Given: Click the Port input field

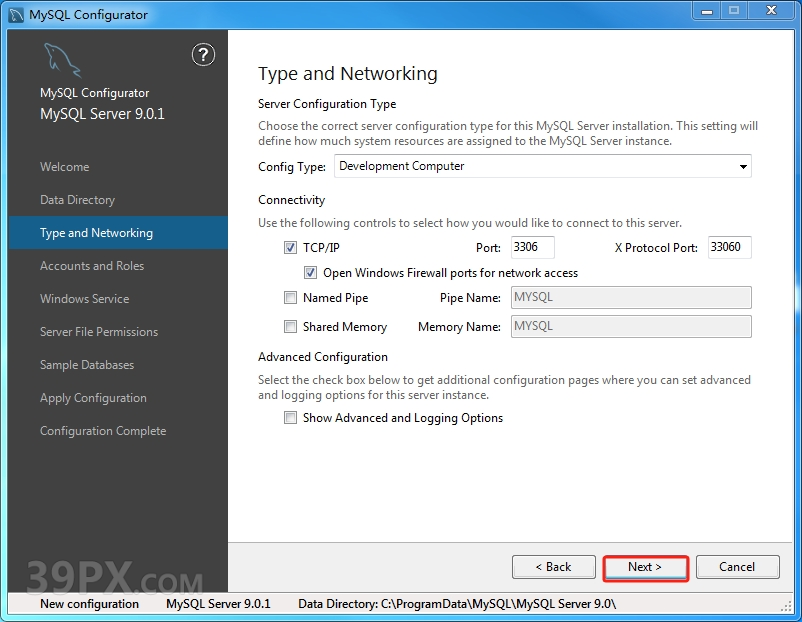Looking at the screenshot, I should 531,247.
